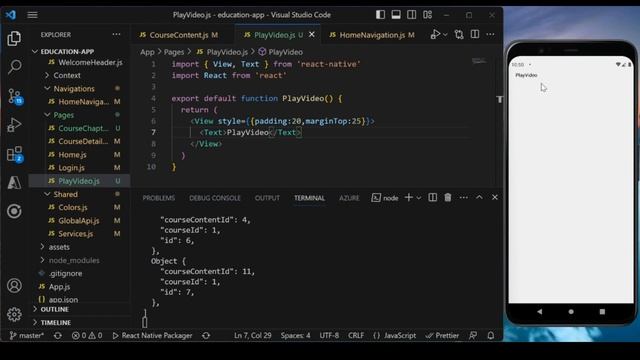Open new terminal launch profile dropdown
Image resolution: width=640 pixels, height=360 pixels.
point(419,198)
